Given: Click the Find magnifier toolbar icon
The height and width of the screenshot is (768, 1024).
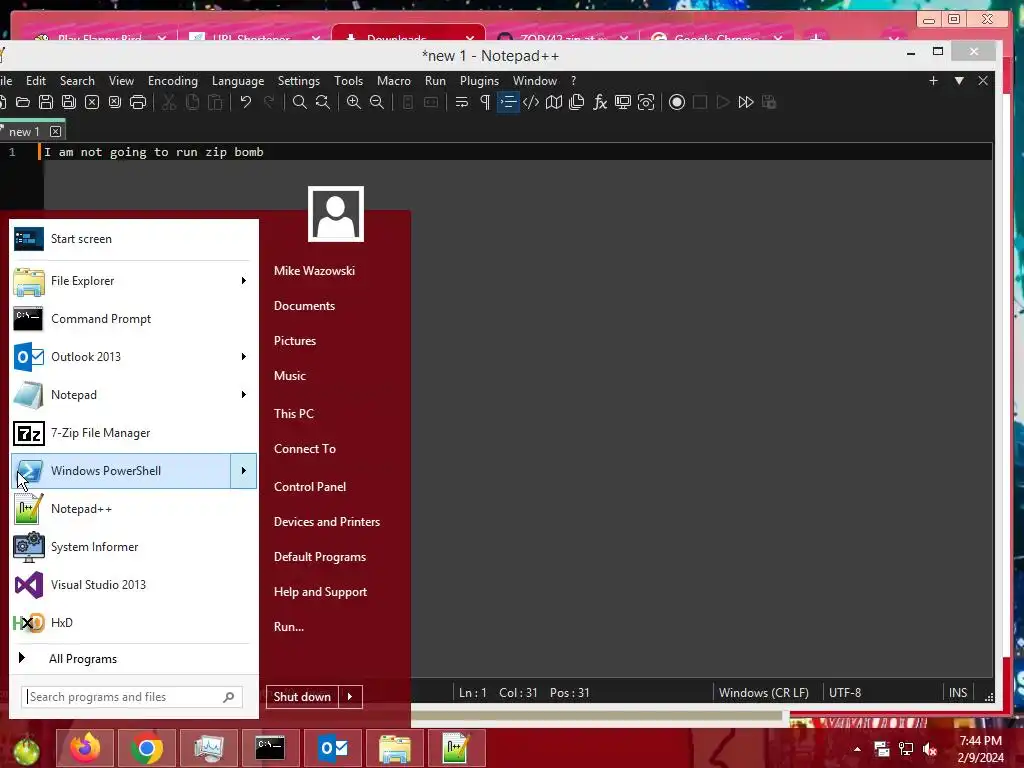Looking at the screenshot, I should pyautogui.click(x=300, y=102).
